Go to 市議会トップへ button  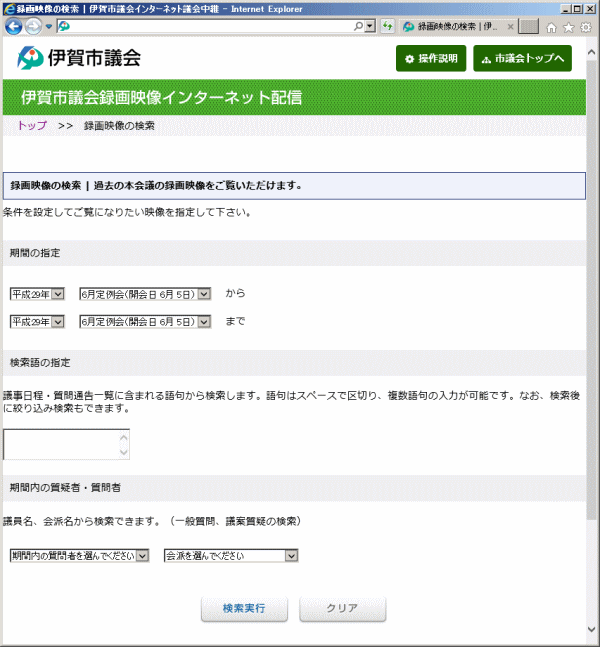coord(522,58)
